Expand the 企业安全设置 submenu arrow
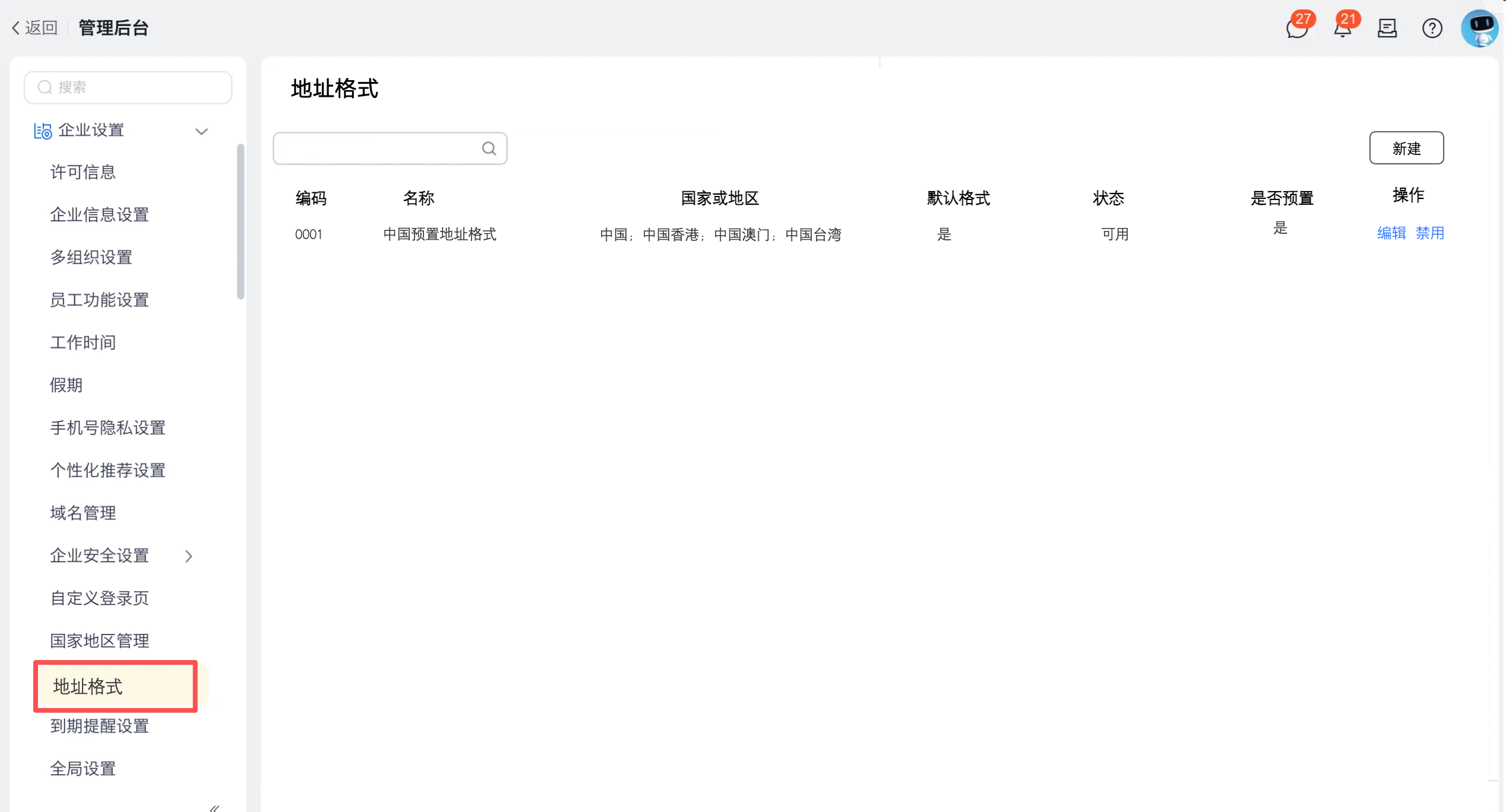The image size is (1506, 812). [x=189, y=556]
